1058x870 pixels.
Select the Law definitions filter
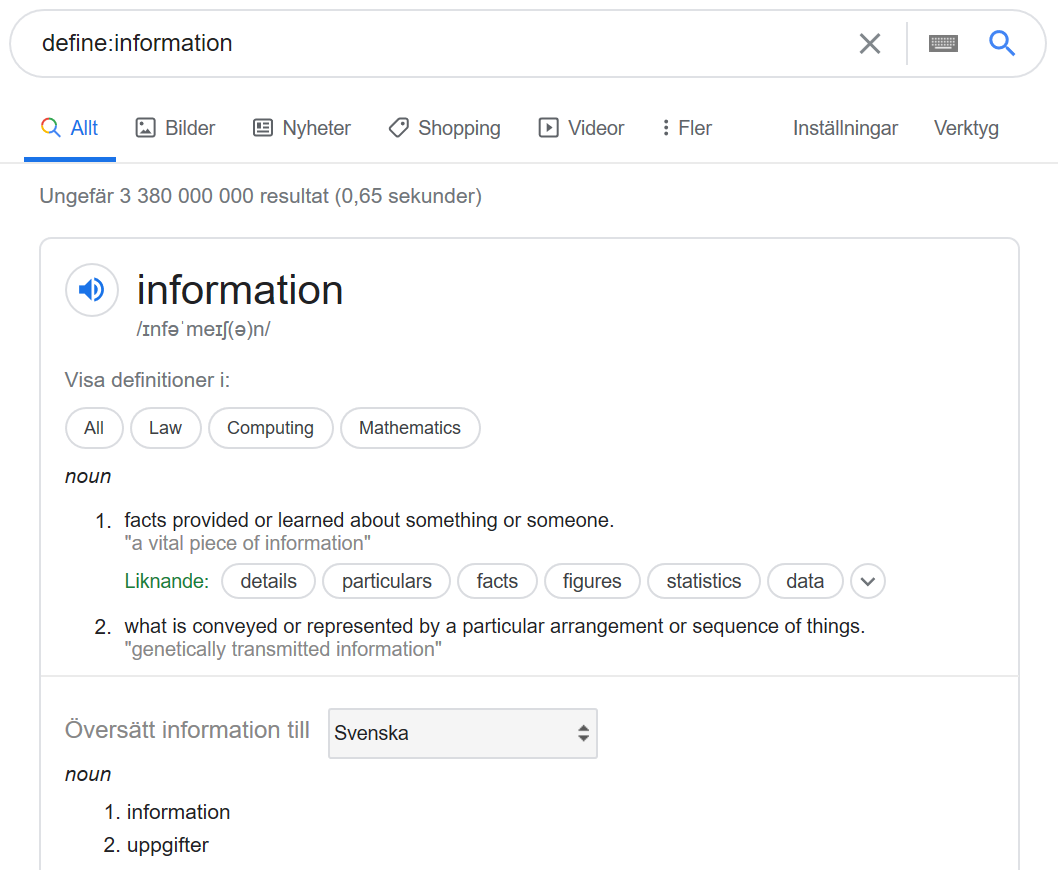click(x=165, y=428)
